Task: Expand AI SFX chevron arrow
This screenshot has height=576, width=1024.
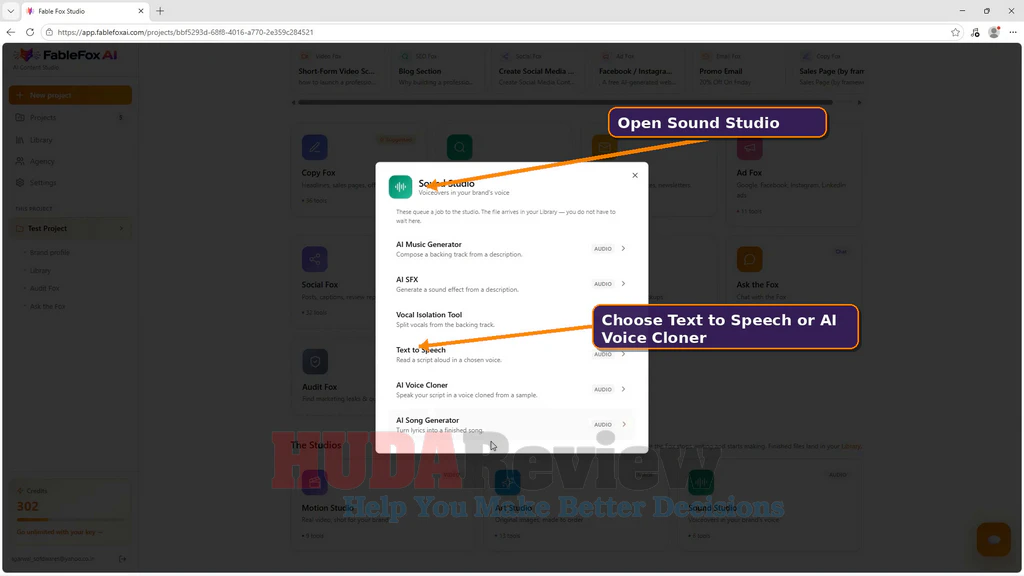Action: coord(623,283)
